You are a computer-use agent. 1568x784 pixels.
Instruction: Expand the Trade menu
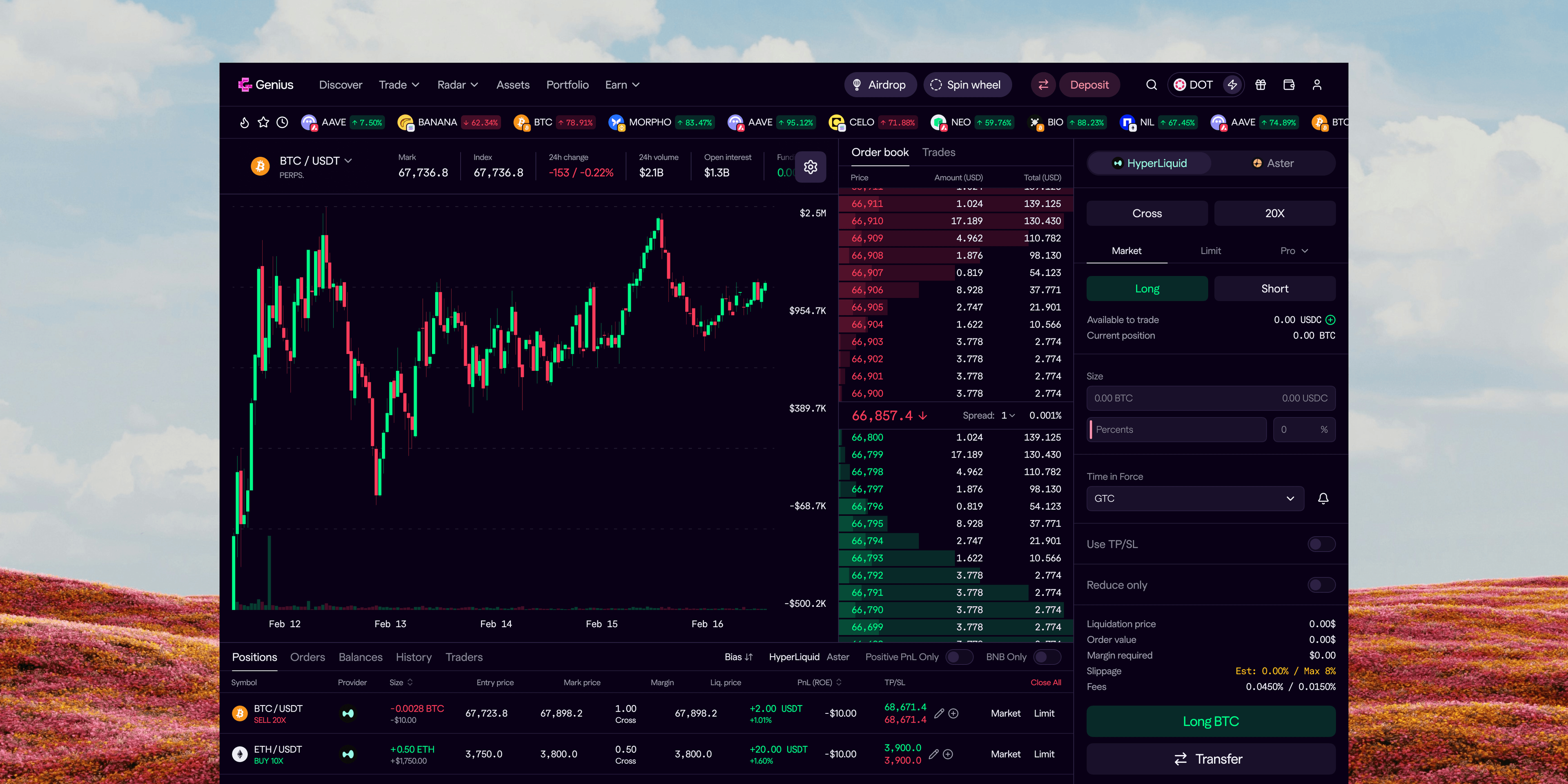[399, 85]
